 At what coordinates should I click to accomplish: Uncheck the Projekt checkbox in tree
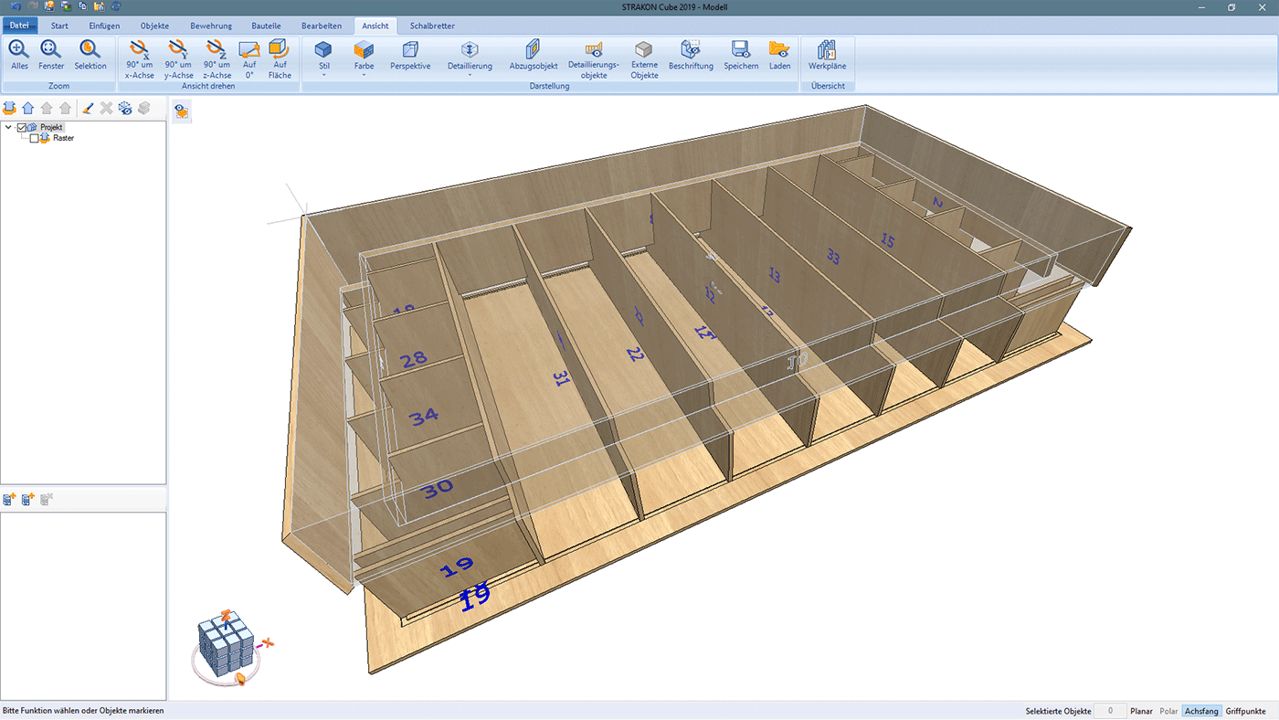click(22, 127)
